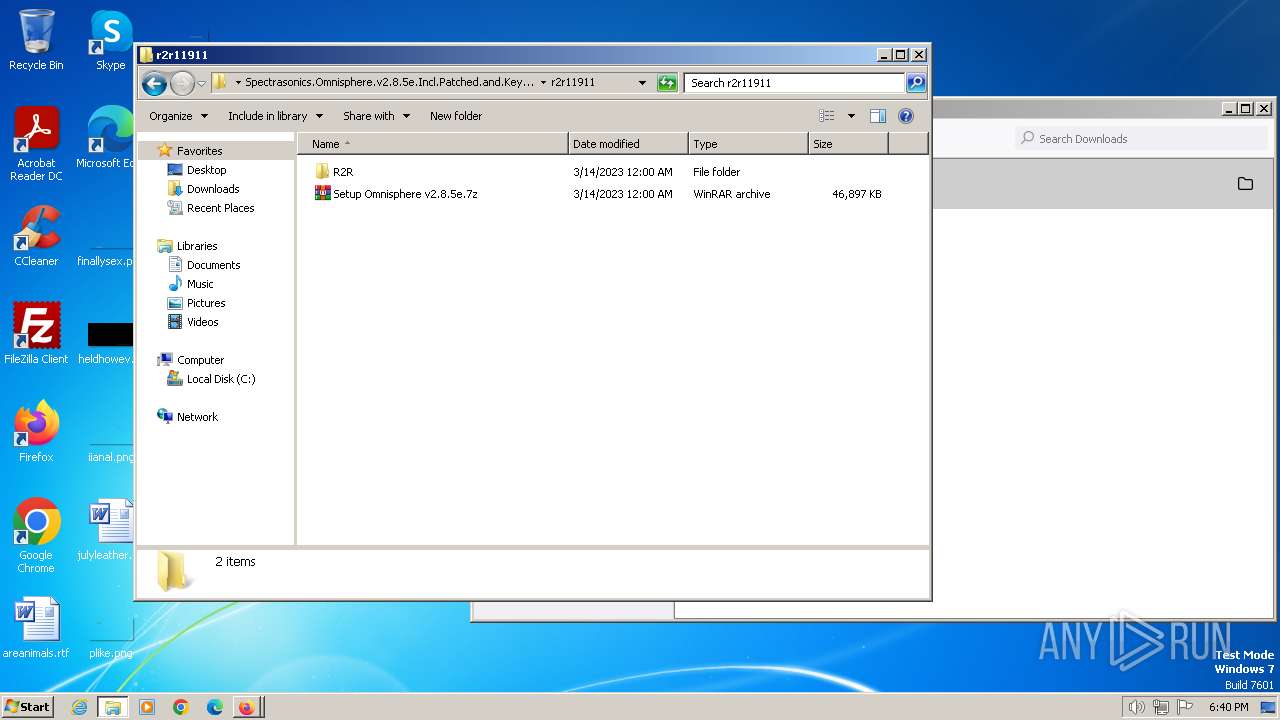Click folder icon in background Downloads window
This screenshot has height=720, width=1280.
pyautogui.click(x=1245, y=183)
